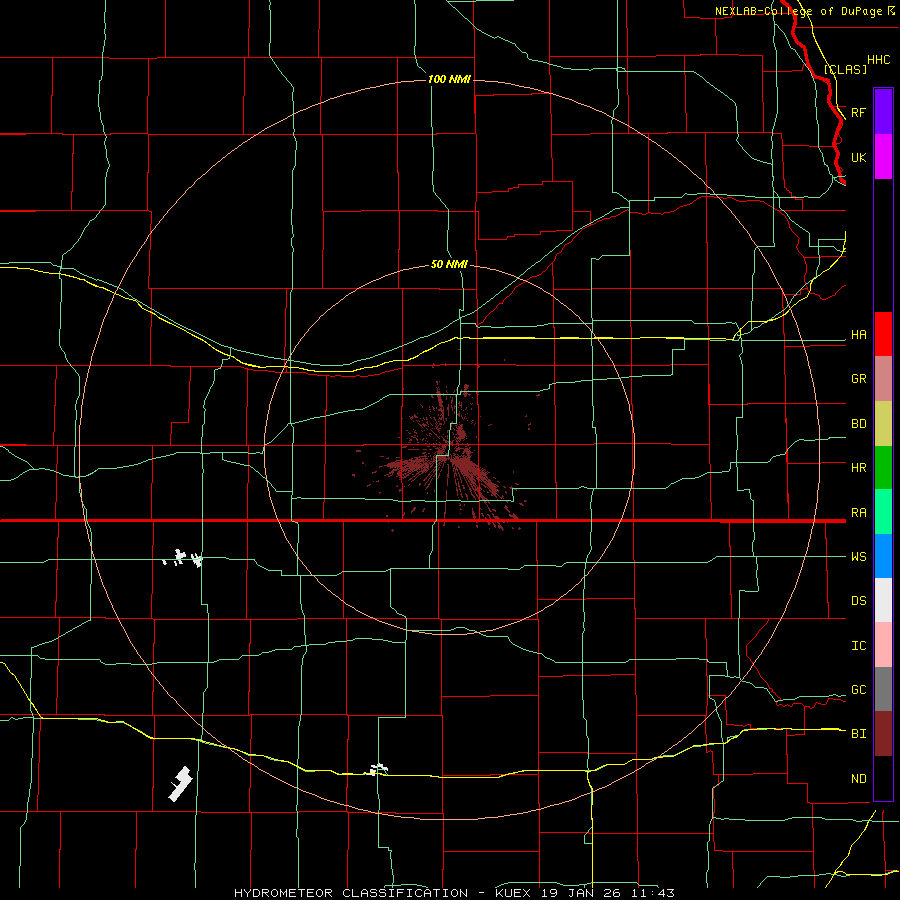Click the HHC product code text
Viewport: 900px width, 900px height.
coord(878,60)
